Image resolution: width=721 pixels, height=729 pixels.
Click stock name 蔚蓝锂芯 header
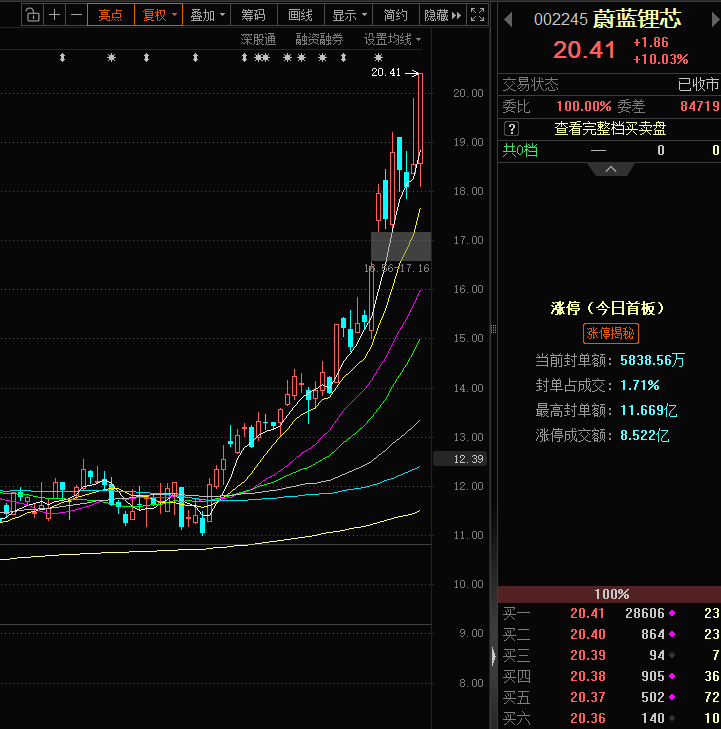coord(637,19)
